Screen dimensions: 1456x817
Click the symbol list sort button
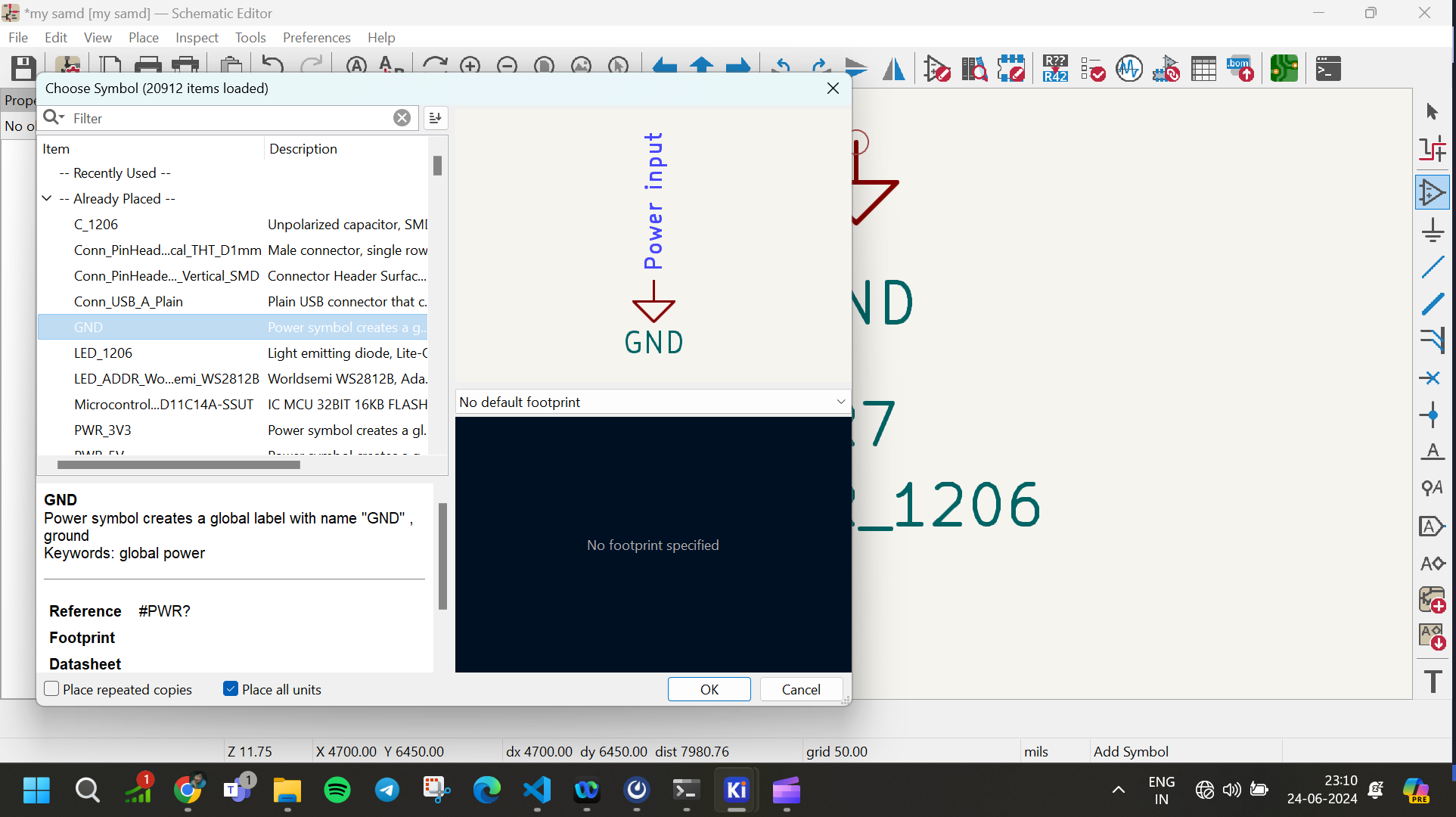point(435,117)
